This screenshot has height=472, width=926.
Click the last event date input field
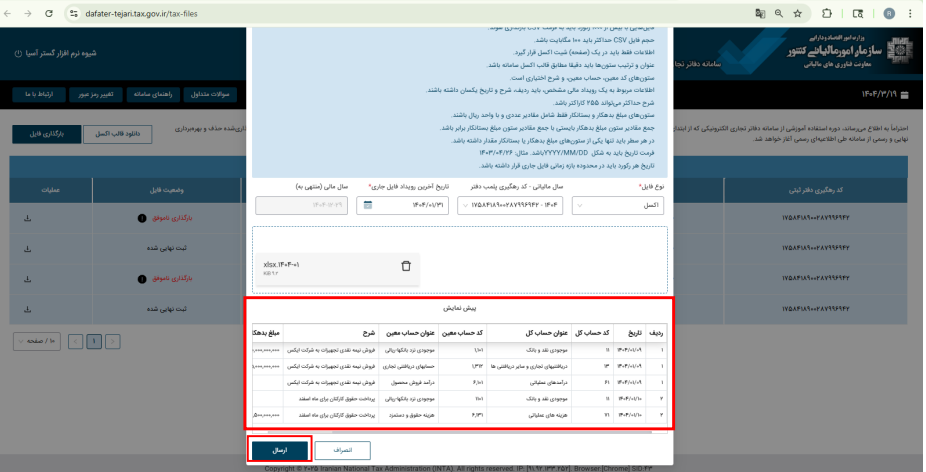[402, 206]
